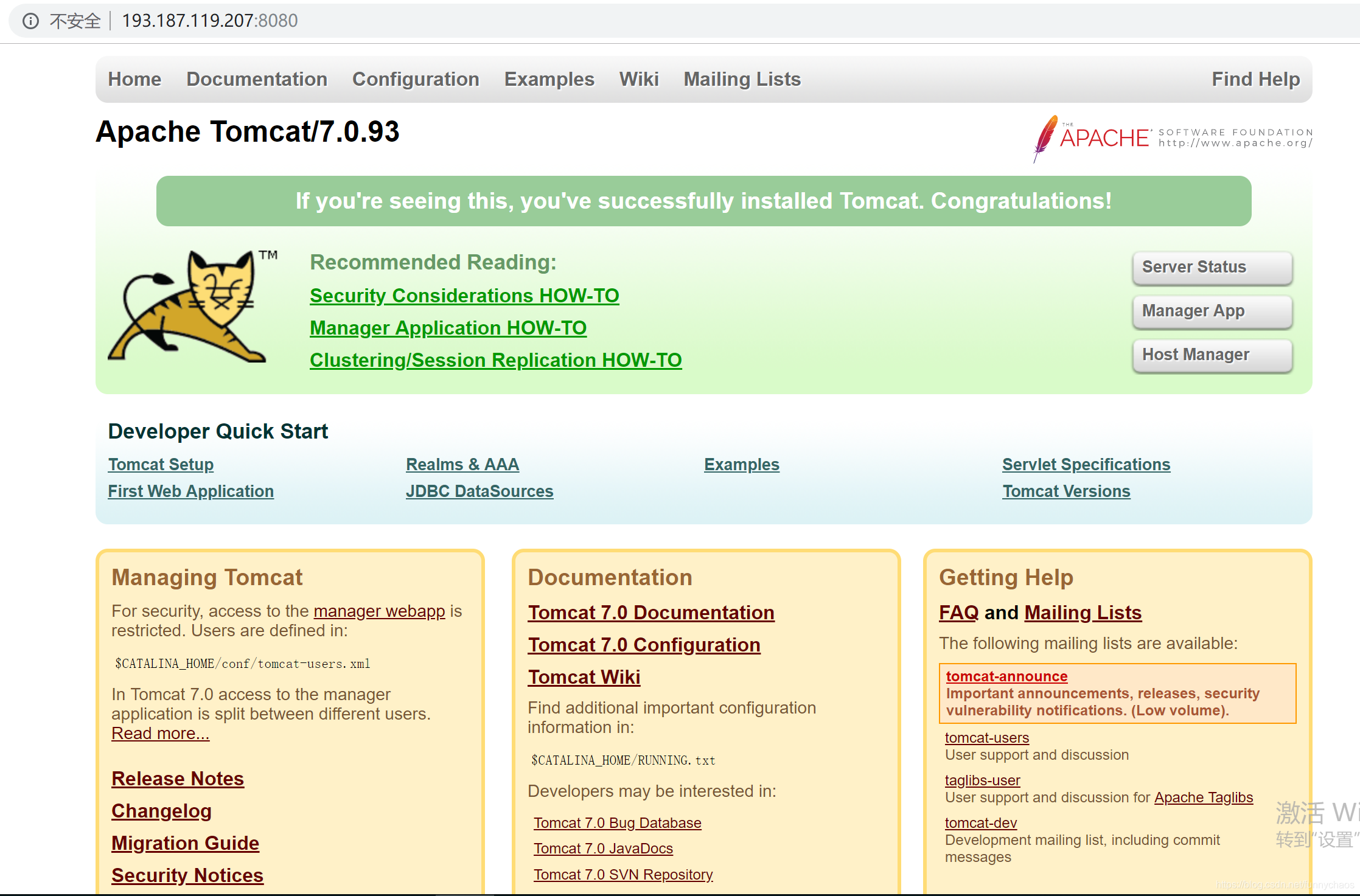
Task: Click the $CATALINA_HOME/RUNNING.txt path text
Action: tap(623, 760)
